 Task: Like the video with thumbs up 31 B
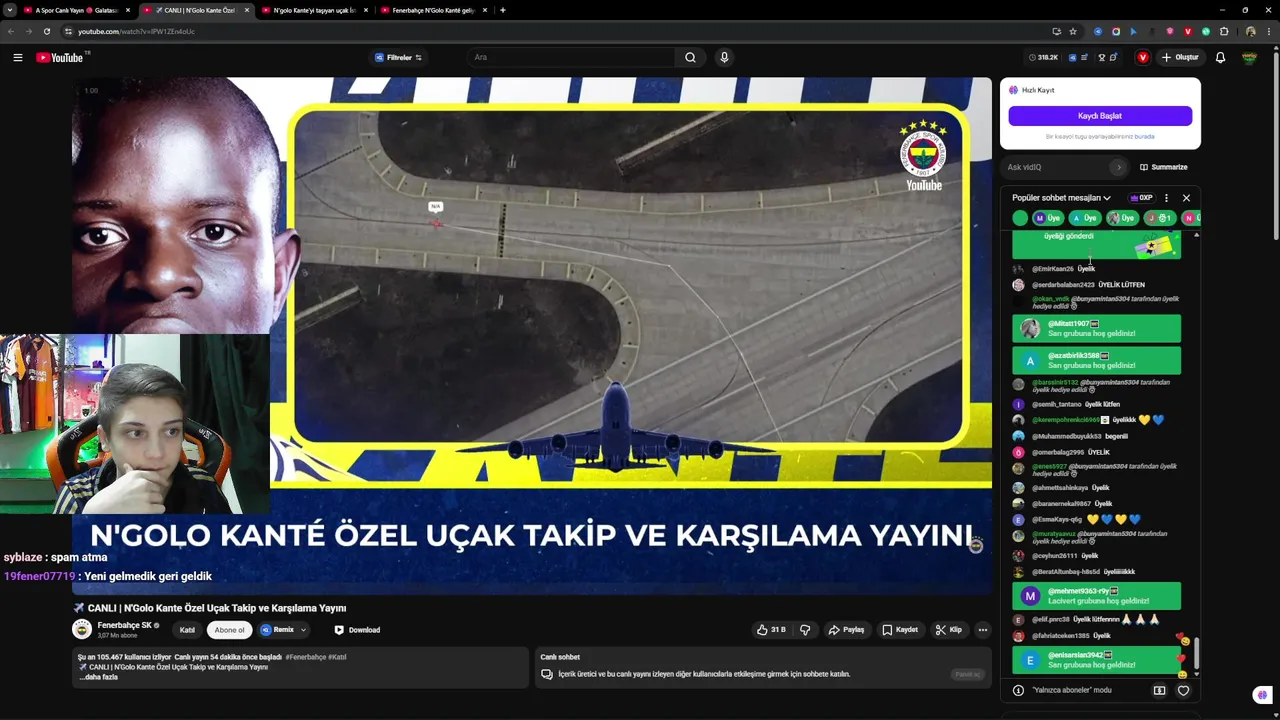pyautogui.click(x=771, y=630)
